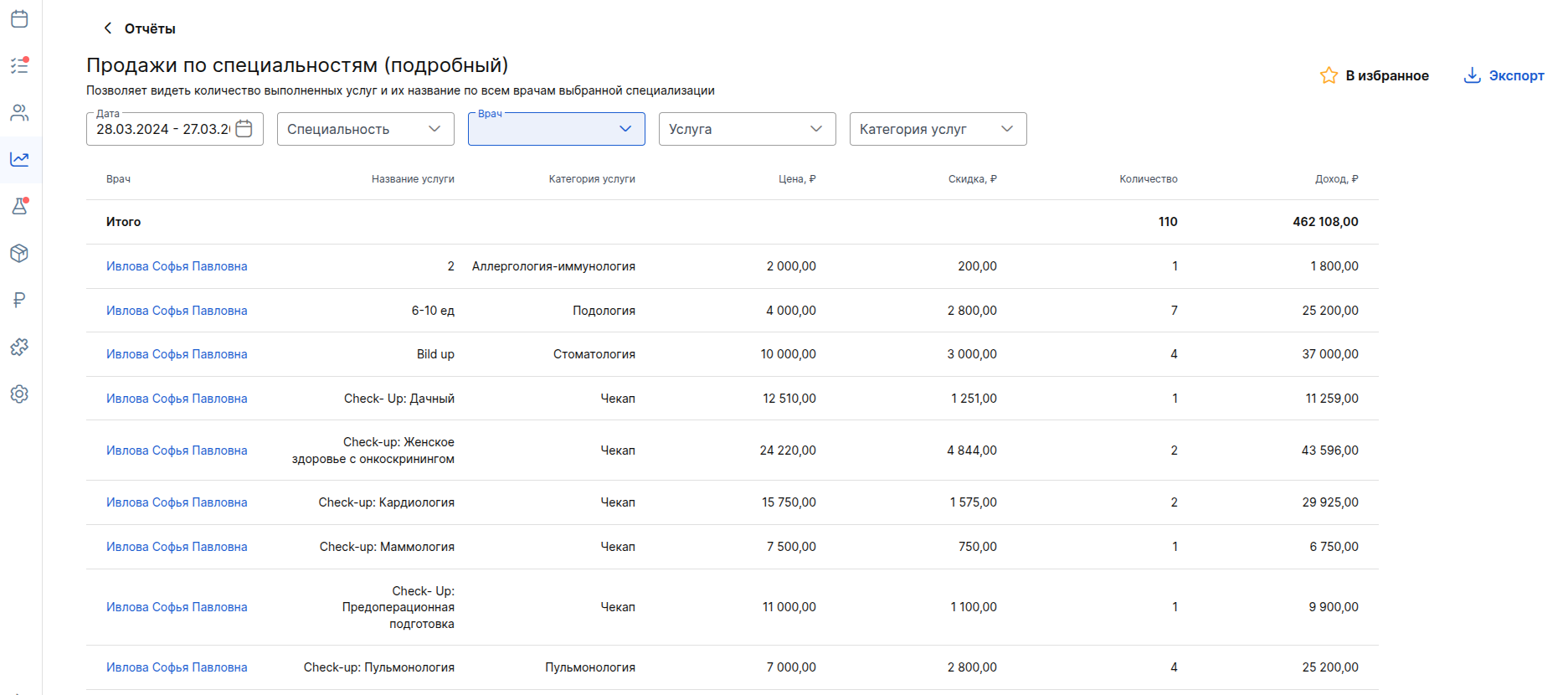Click the Цена, ₽ column header
Screen dimensions: 1568x695
point(797,179)
